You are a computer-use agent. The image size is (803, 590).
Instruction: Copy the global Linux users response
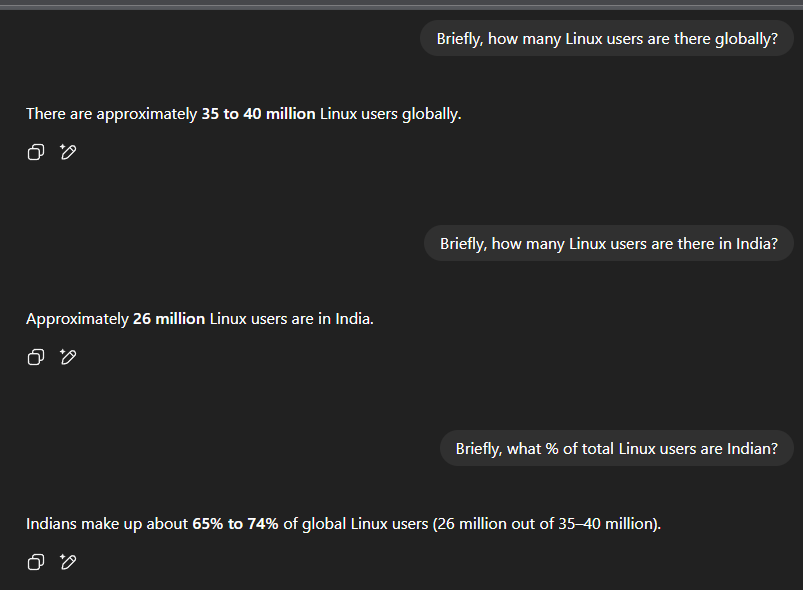point(35,152)
